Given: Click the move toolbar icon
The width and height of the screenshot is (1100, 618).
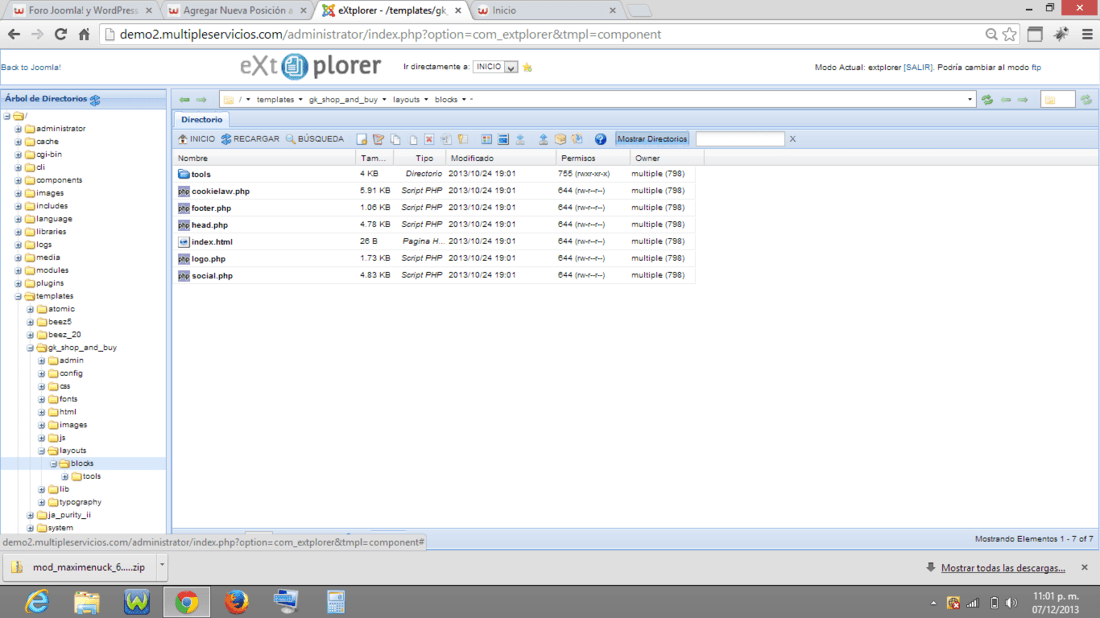Looking at the screenshot, I should point(413,139).
